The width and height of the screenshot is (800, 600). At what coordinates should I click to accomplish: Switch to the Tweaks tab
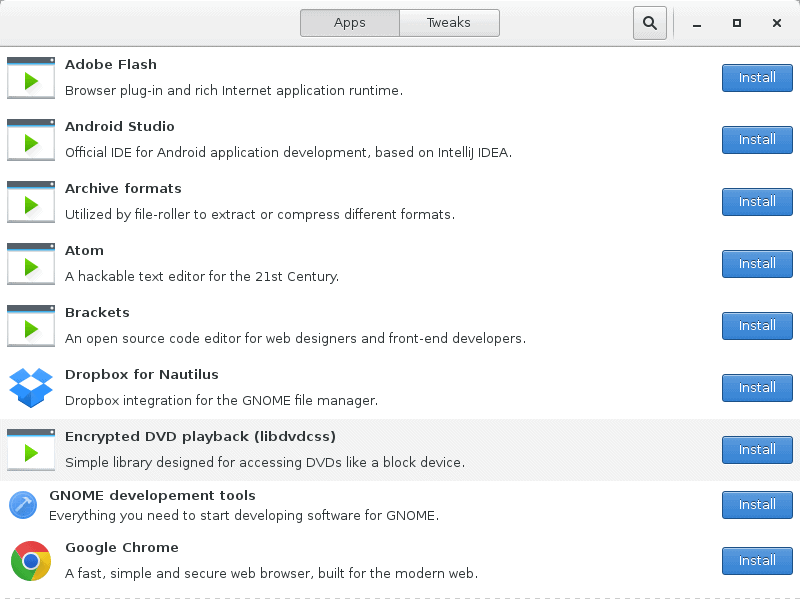click(449, 23)
